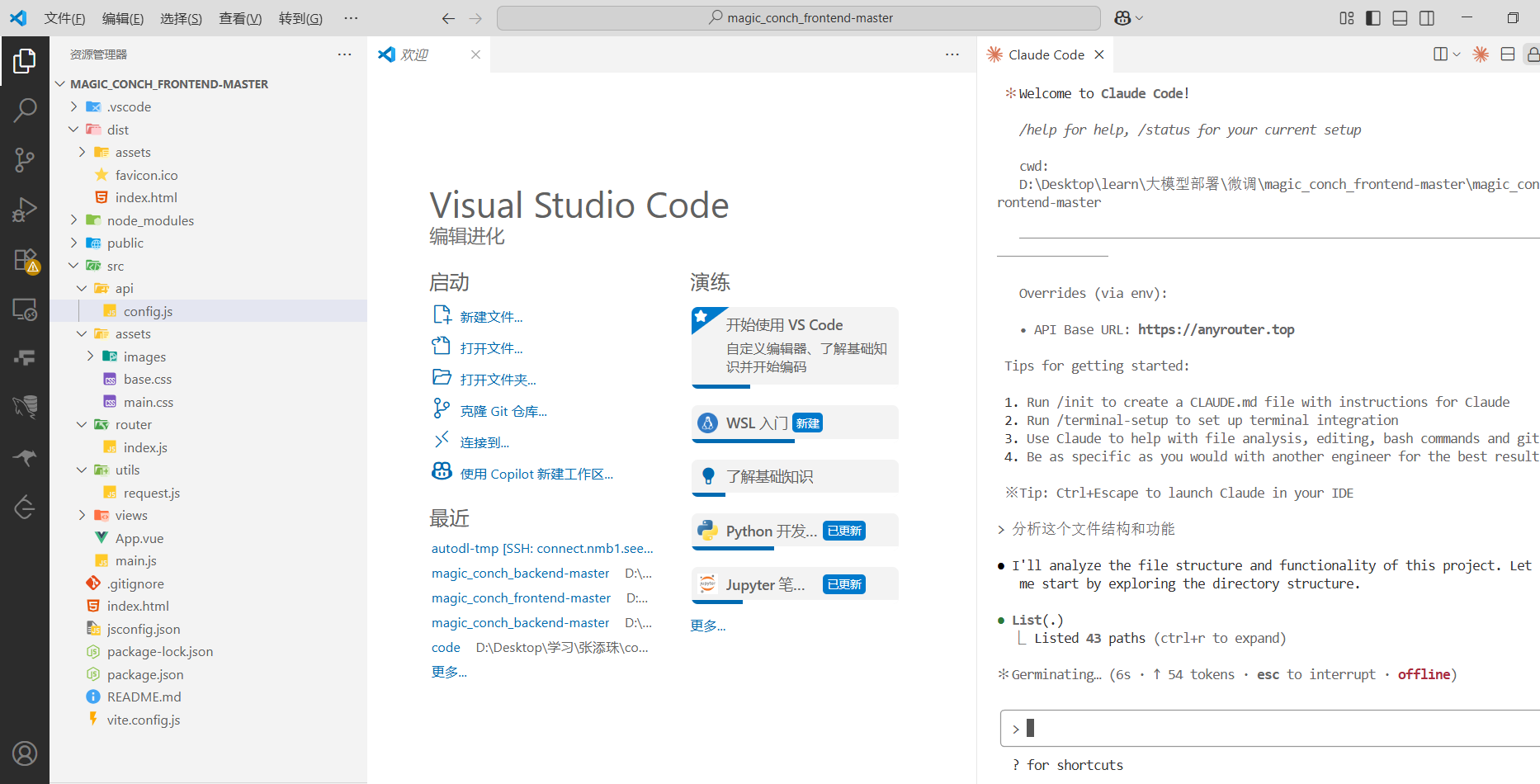
Task: Expand the images folder
Action: 91,357
